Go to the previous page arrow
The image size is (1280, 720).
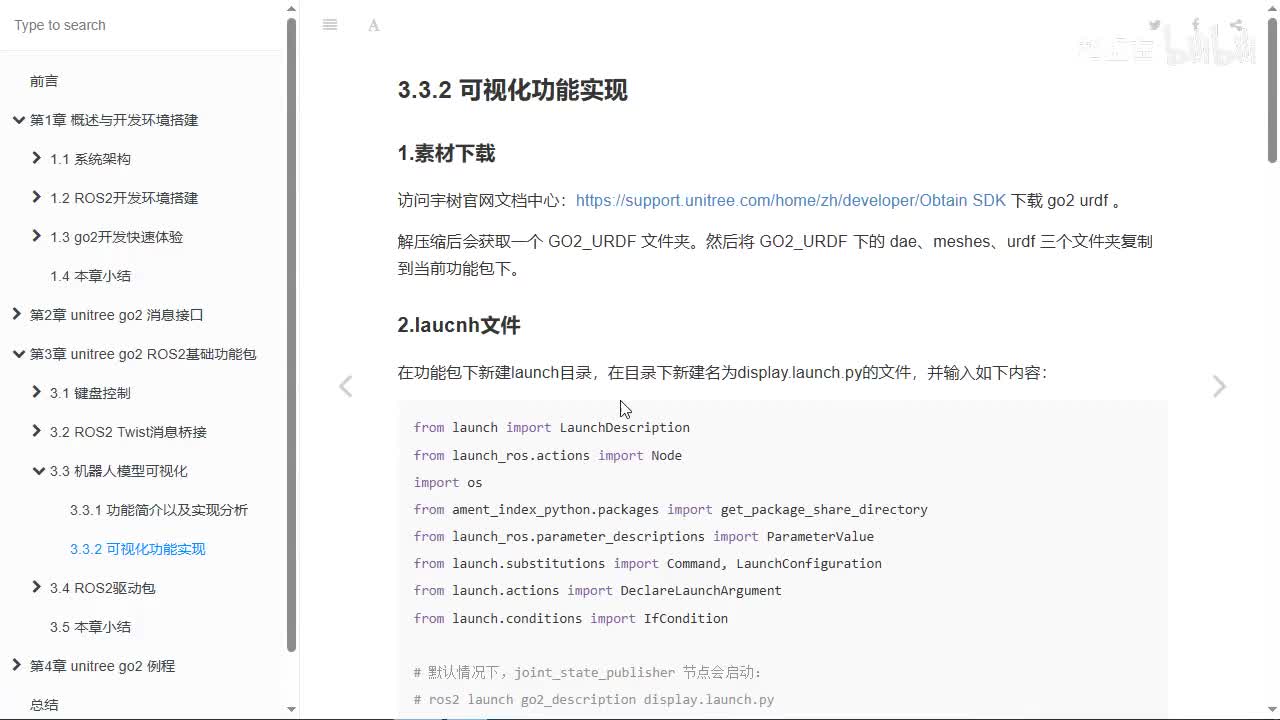pos(345,386)
